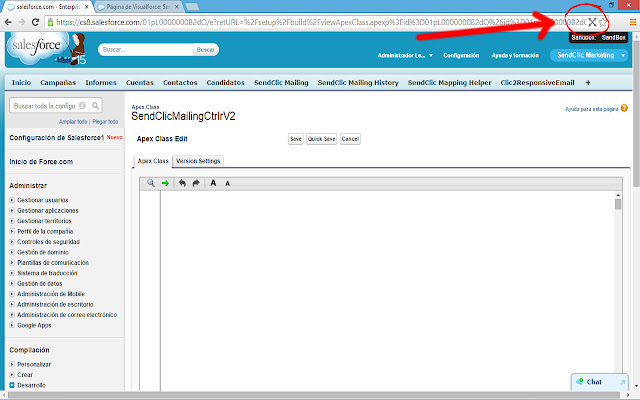
Task: Expand Gestionar usuarios tree node
Action: point(12,200)
